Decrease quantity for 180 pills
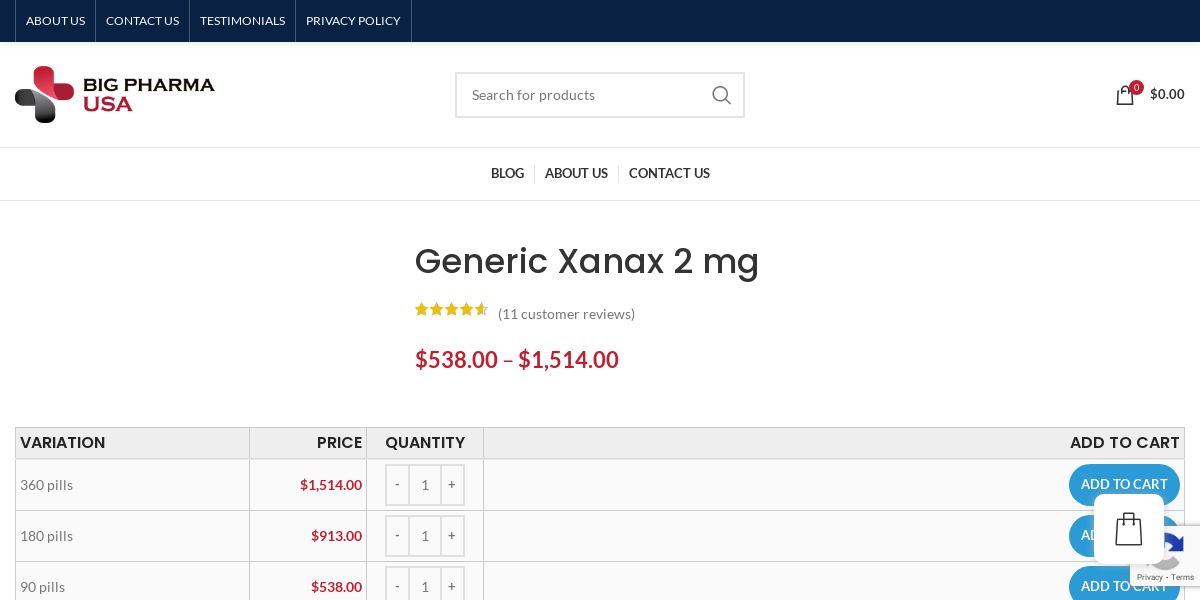Screen dimensions: 1200x600 point(397,536)
